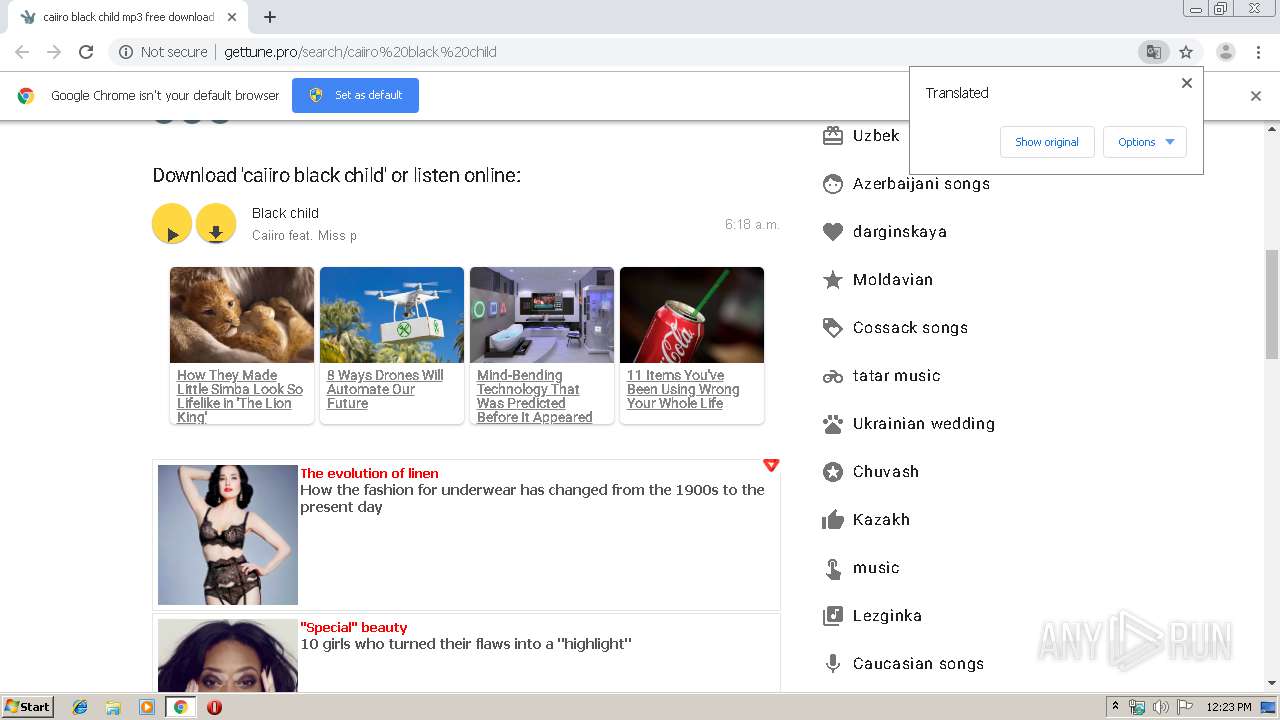1280x720 pixels.
Task: Click '8 Ways Drones Will Automate' link
Action: coord(385,390)
